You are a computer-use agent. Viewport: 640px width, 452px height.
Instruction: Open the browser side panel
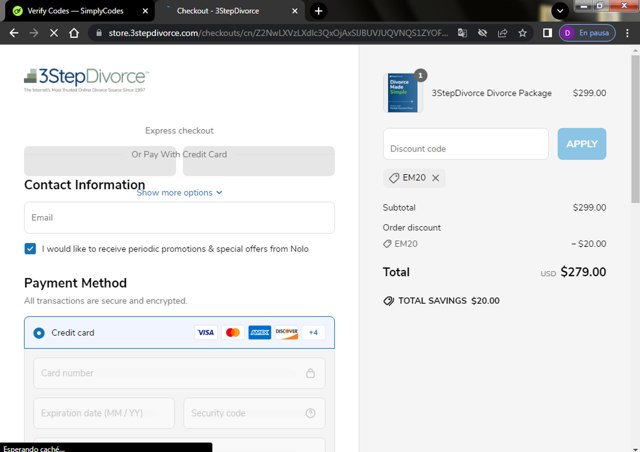(x=547, y=33)
